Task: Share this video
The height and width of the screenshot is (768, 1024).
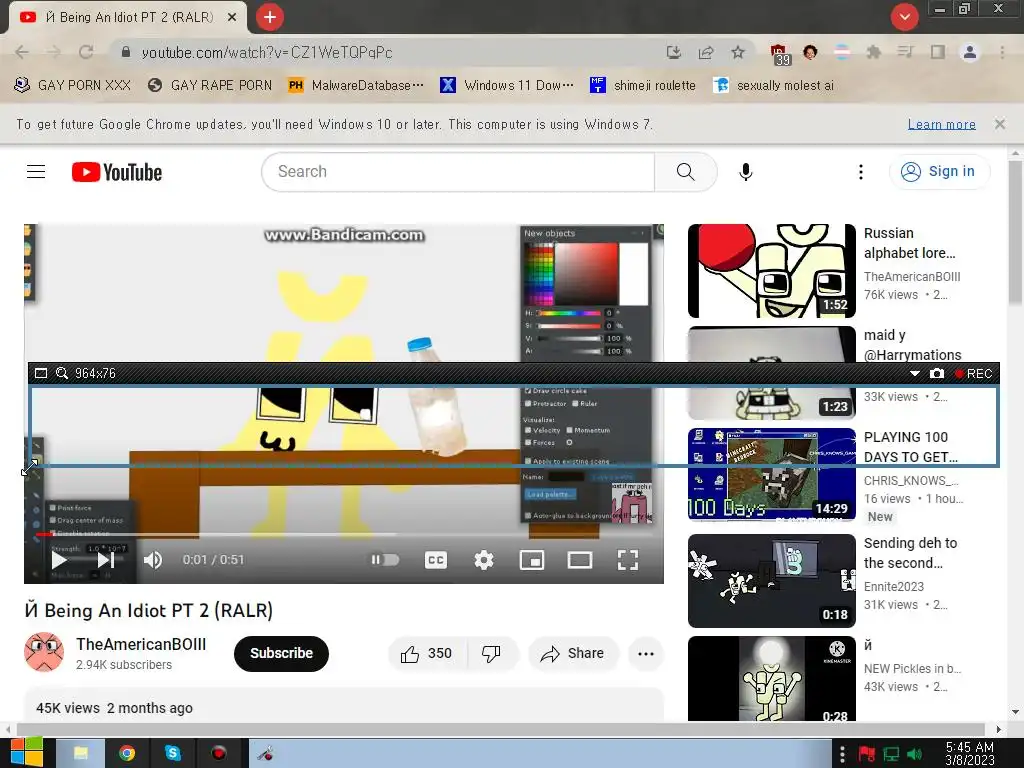Action: tap(573, 654)
